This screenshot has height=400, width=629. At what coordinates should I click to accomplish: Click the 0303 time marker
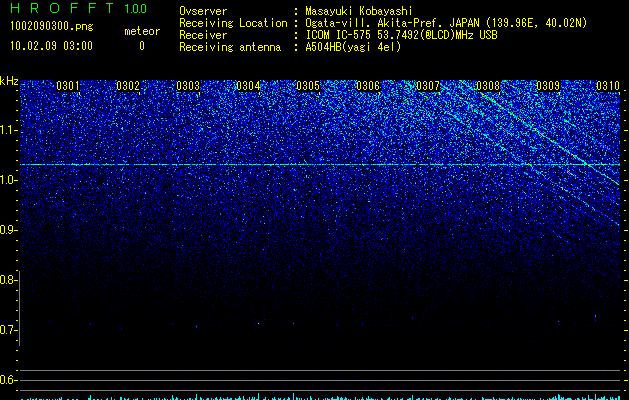point(188,86)
